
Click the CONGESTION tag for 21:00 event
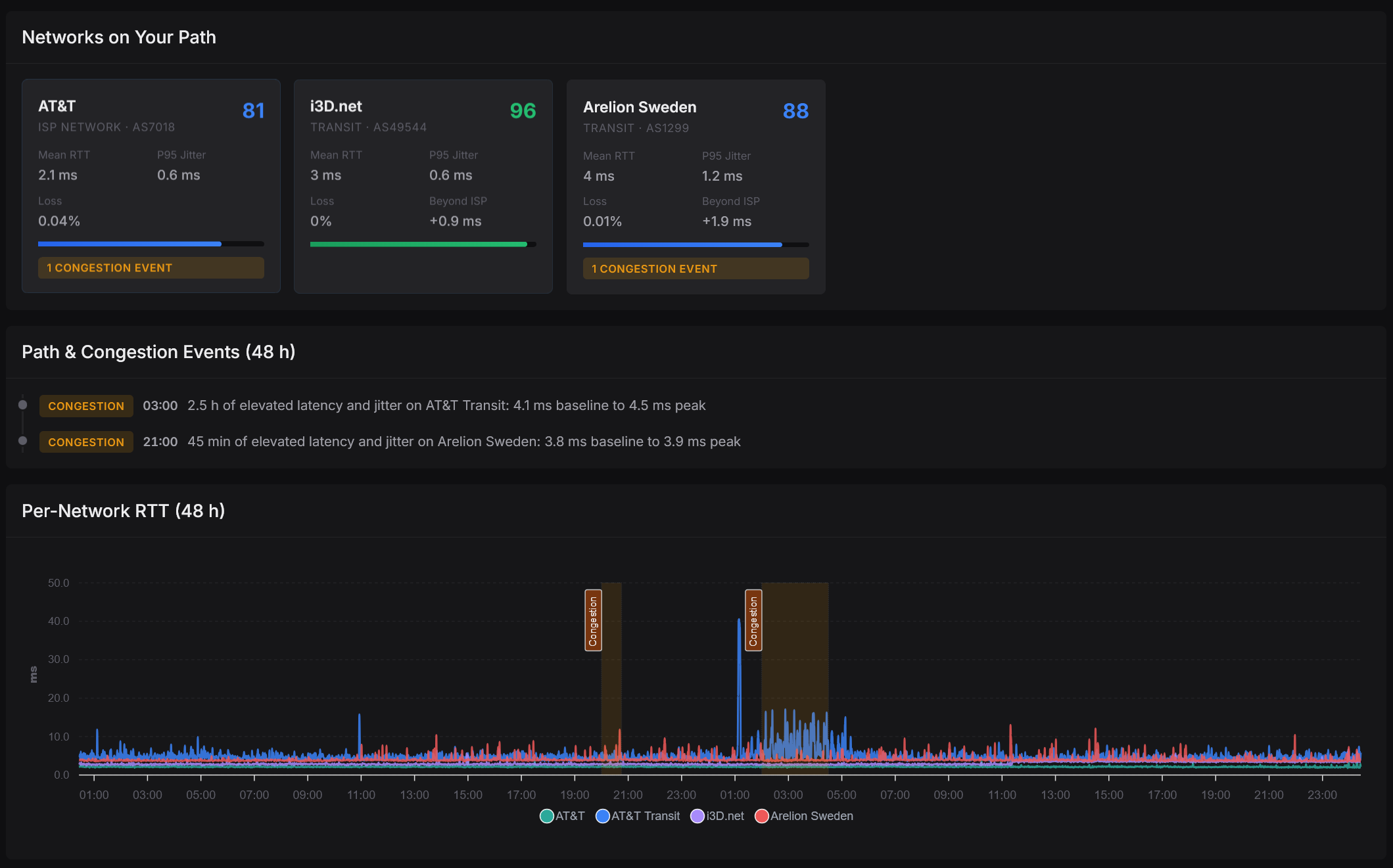click(x=86, y=442)
